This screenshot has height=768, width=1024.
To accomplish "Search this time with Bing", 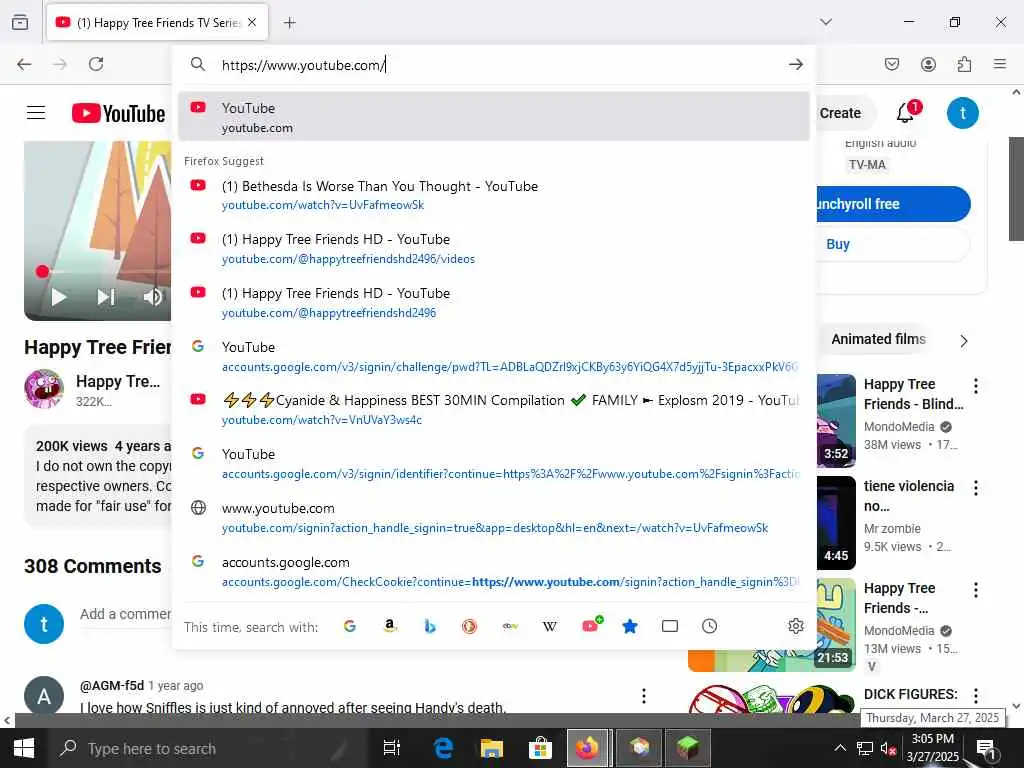I will [430, 626].
